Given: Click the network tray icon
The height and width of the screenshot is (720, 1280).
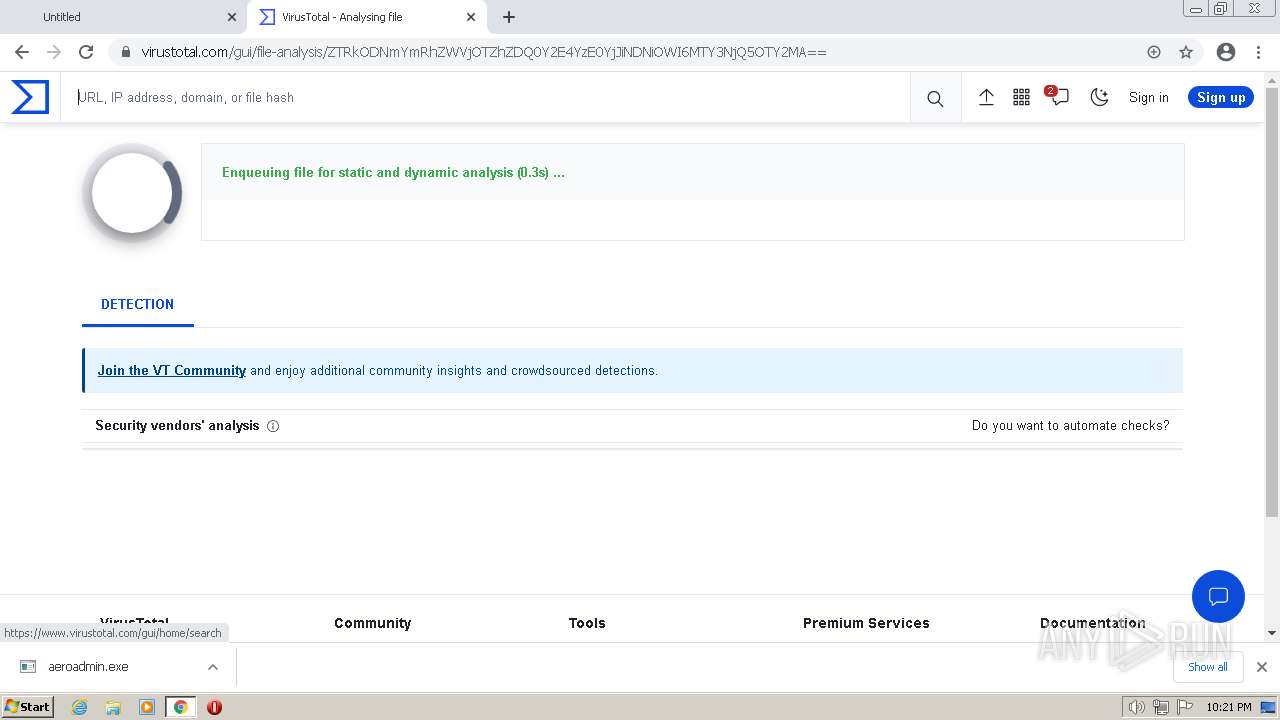Looking at the screenshot, I should click(x=1160, y=707).
